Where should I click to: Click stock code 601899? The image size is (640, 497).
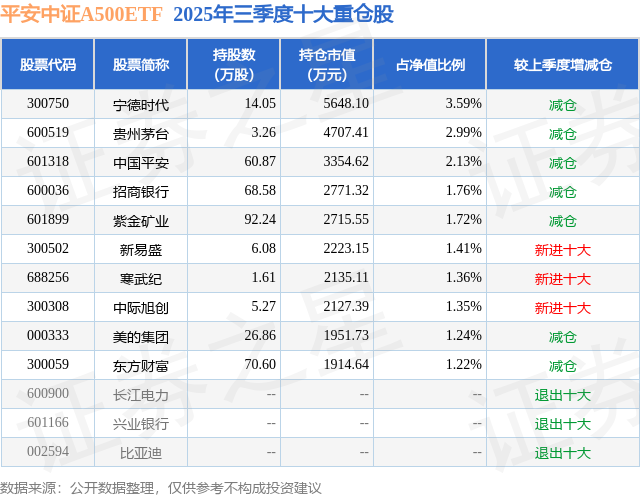click(x=48, y=220)
